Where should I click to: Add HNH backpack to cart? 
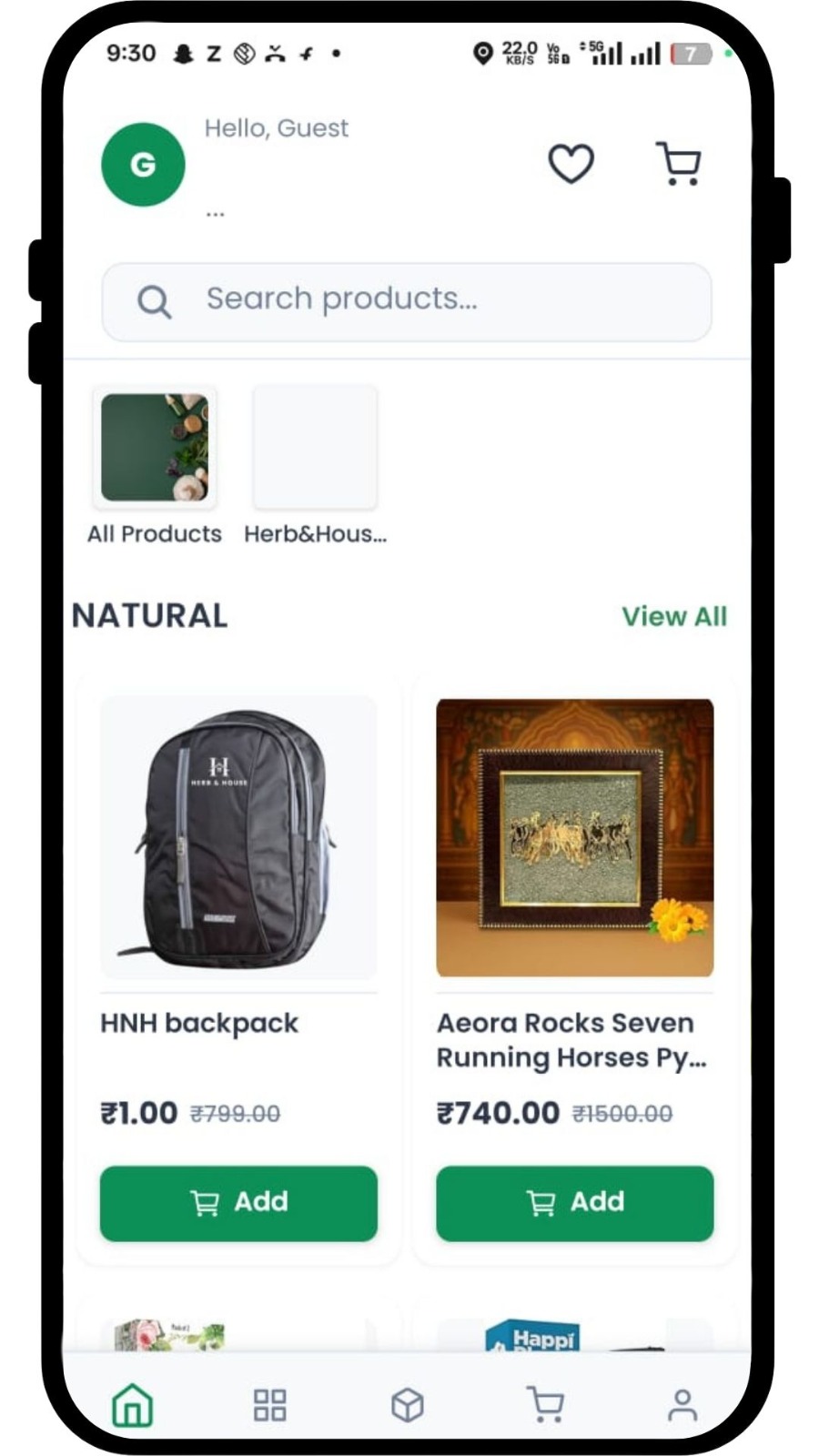238,1203
